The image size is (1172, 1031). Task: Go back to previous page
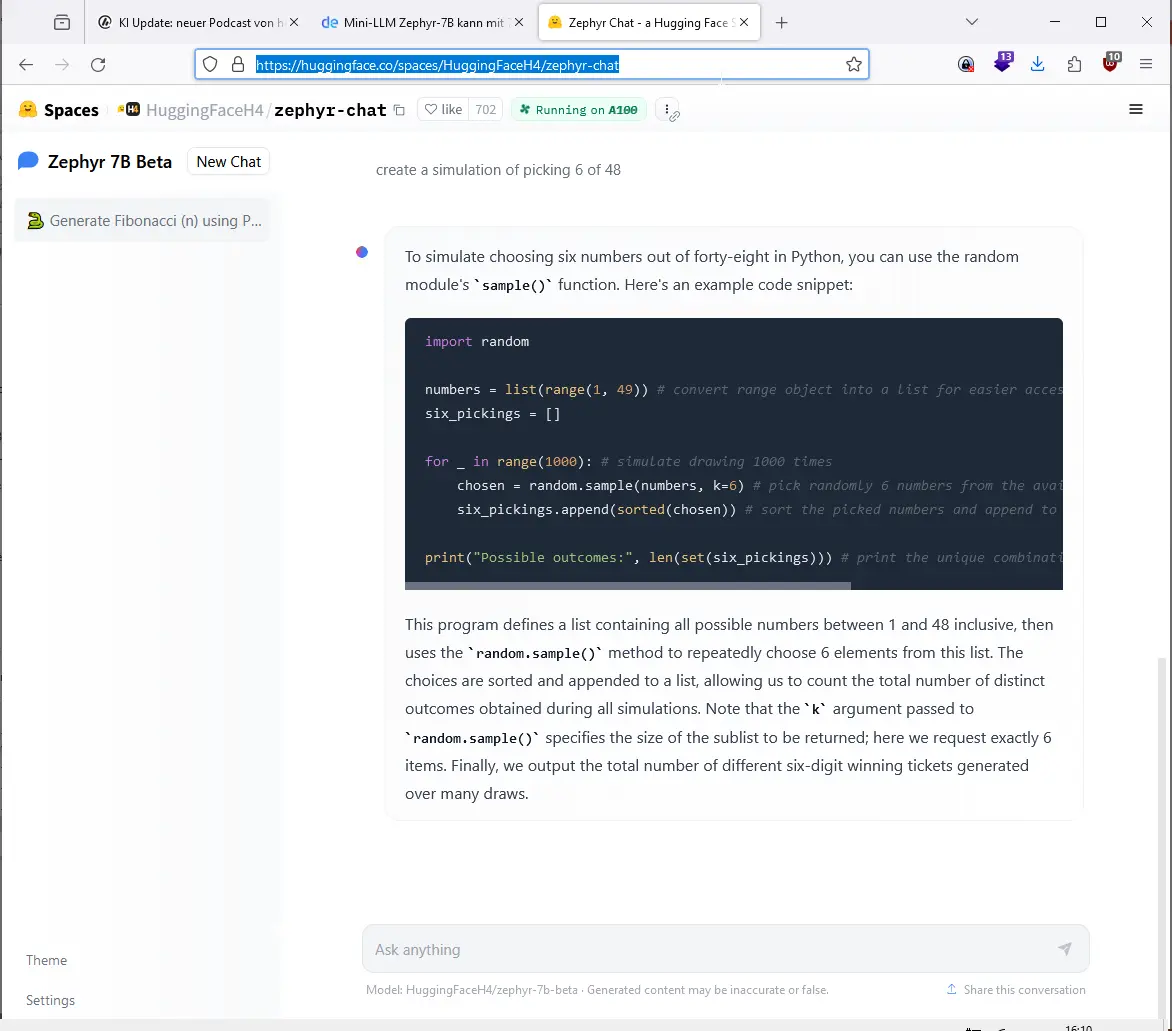(26, 64)
